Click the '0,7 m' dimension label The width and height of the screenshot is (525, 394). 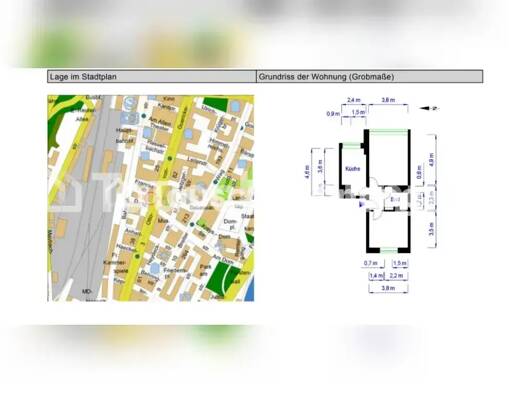[x=371, y=263]
